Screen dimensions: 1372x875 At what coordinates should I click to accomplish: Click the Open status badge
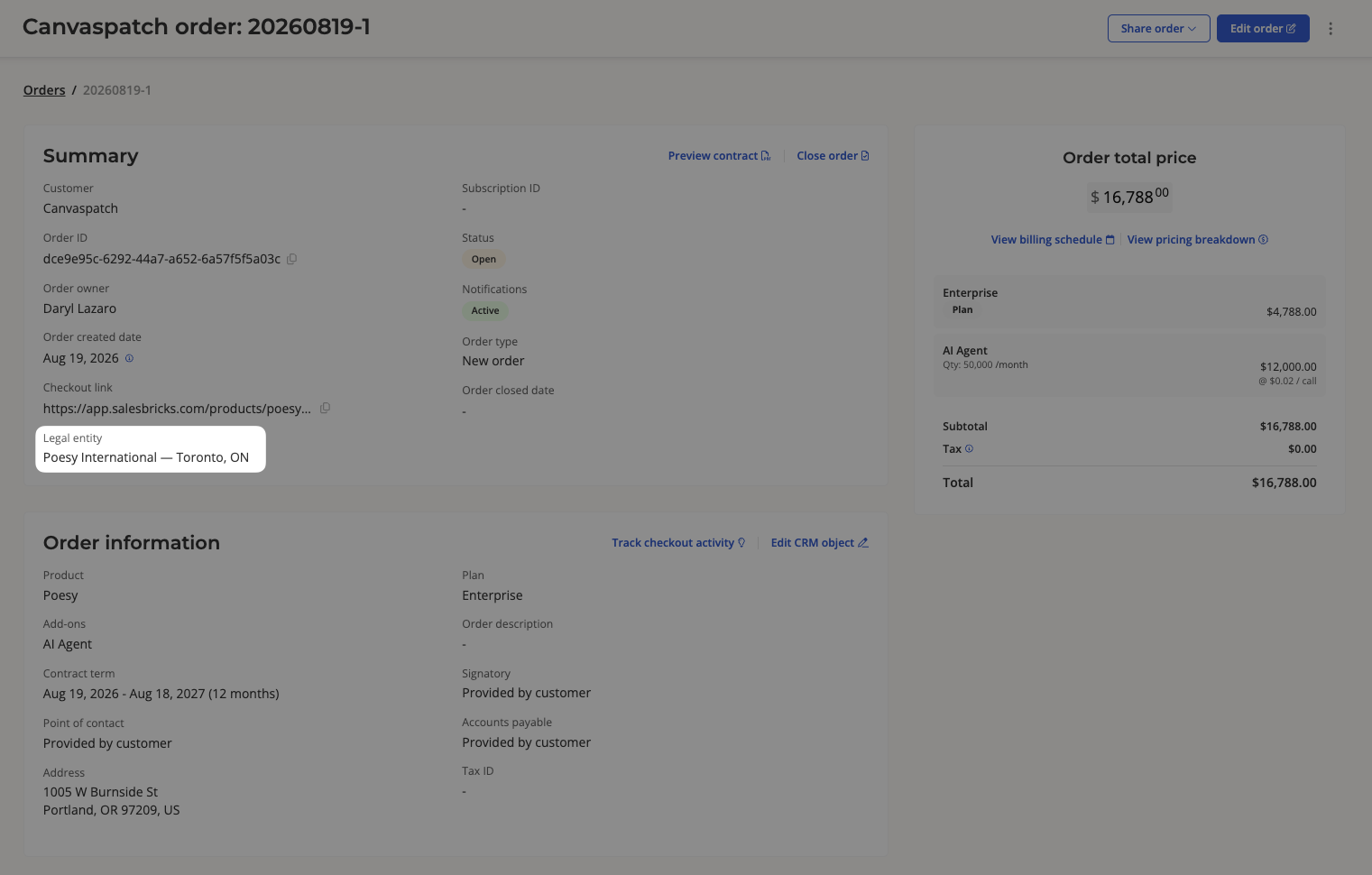click(483, 259)
